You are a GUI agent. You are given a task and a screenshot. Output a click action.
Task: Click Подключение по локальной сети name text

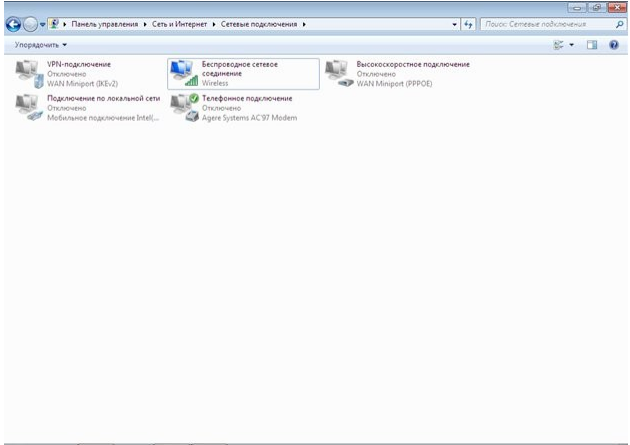[x=104, y=98]
